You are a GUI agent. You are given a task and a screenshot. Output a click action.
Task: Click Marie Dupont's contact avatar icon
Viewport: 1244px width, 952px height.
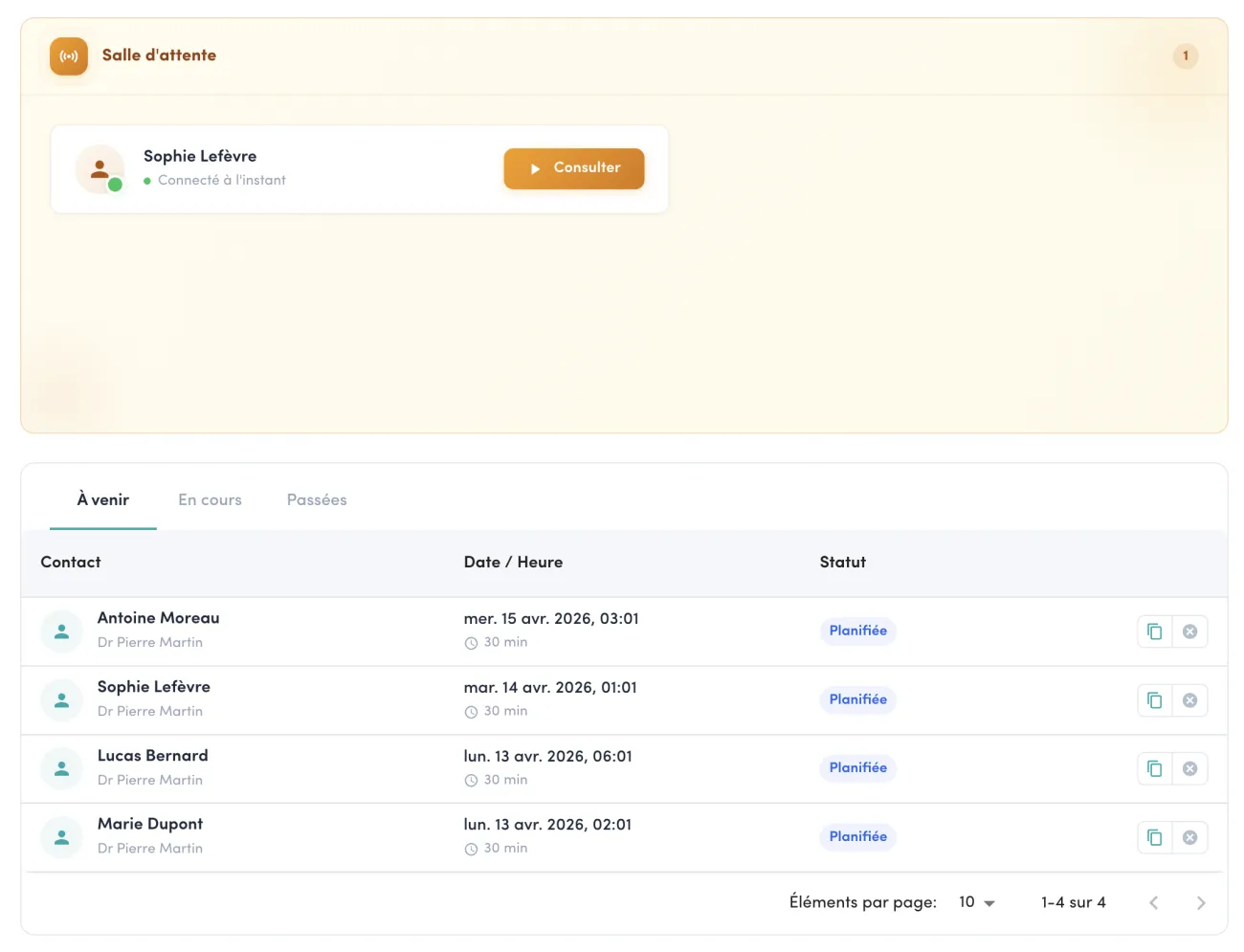[x=61, y=837]
